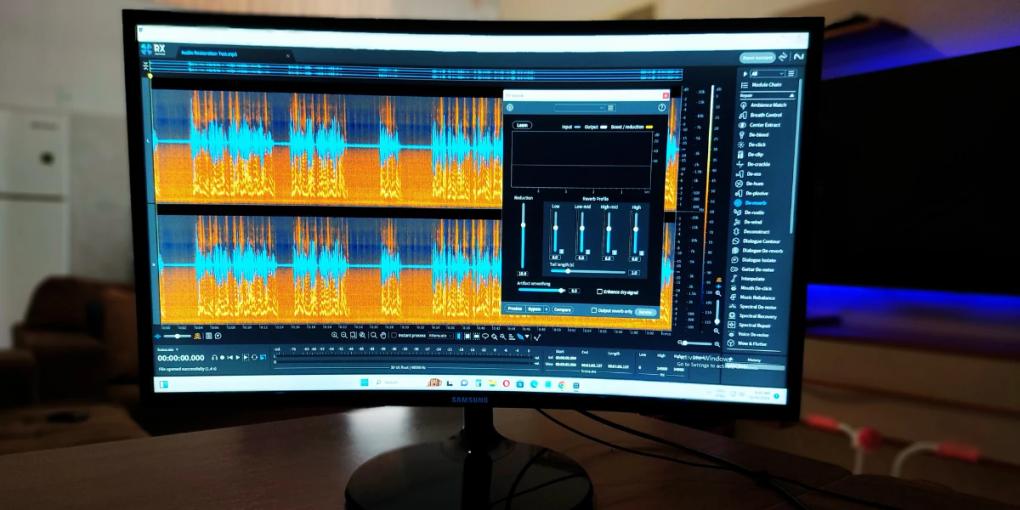
Task: Click the Tail length slider
Action: point(587,271)
